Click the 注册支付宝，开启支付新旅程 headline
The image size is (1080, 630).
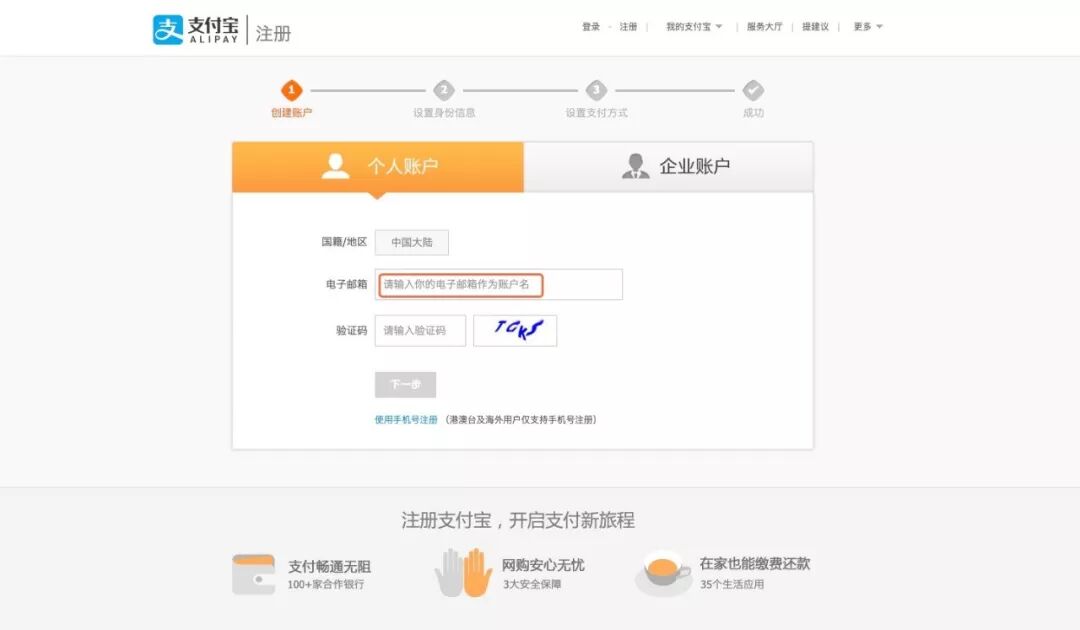(x=518, y=521)
